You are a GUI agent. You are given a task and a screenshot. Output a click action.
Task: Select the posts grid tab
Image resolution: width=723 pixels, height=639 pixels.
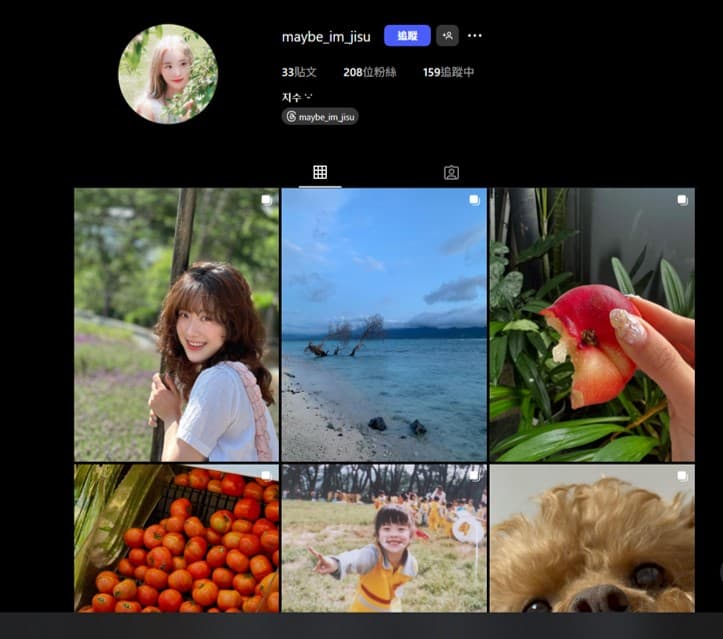pos(320,172)
